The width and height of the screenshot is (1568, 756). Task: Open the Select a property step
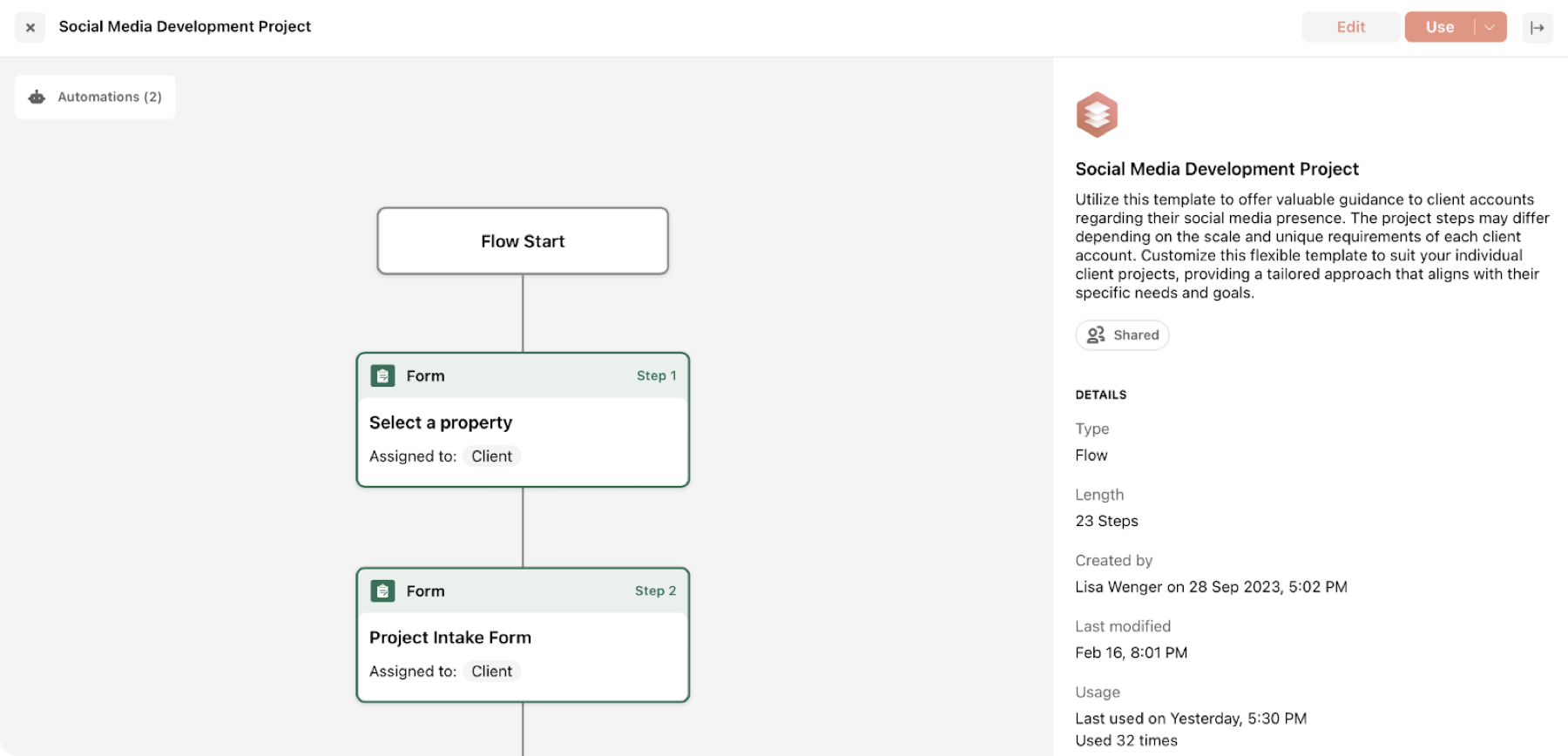523,420
